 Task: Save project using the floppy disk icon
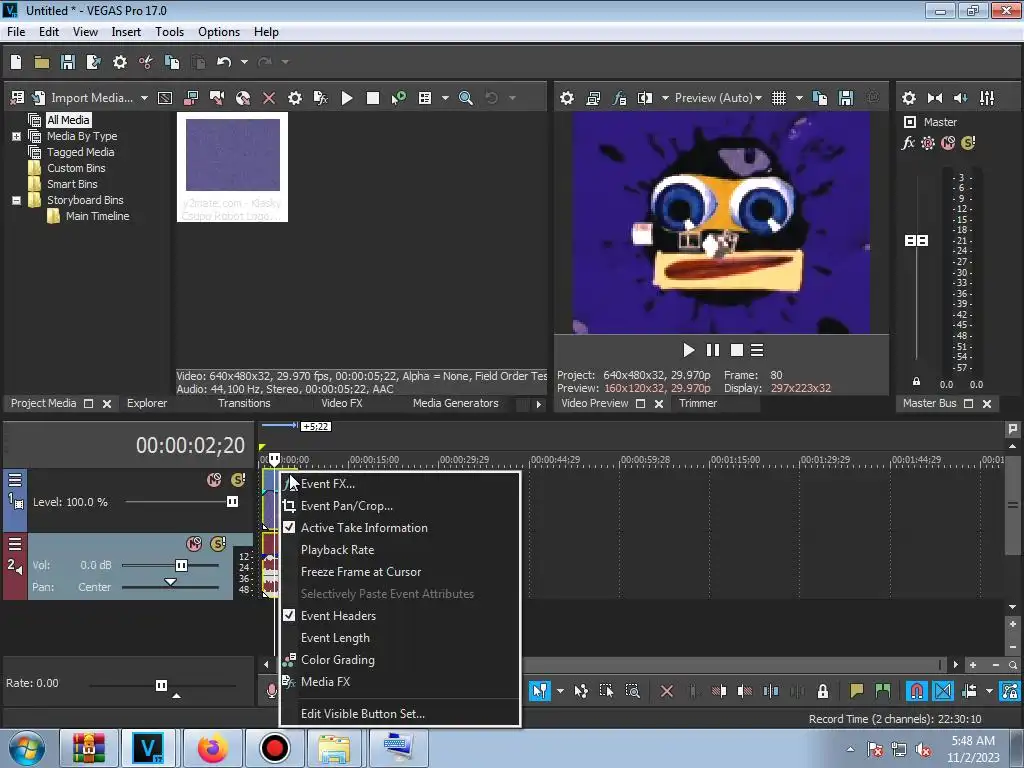67,62
